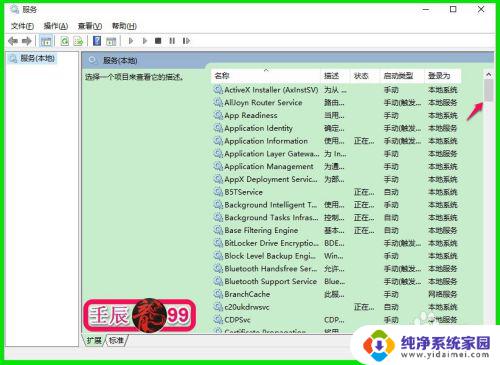The image size is (500, 365).
Task: Click the Restart Service icon
Action: tap(186, 41)
